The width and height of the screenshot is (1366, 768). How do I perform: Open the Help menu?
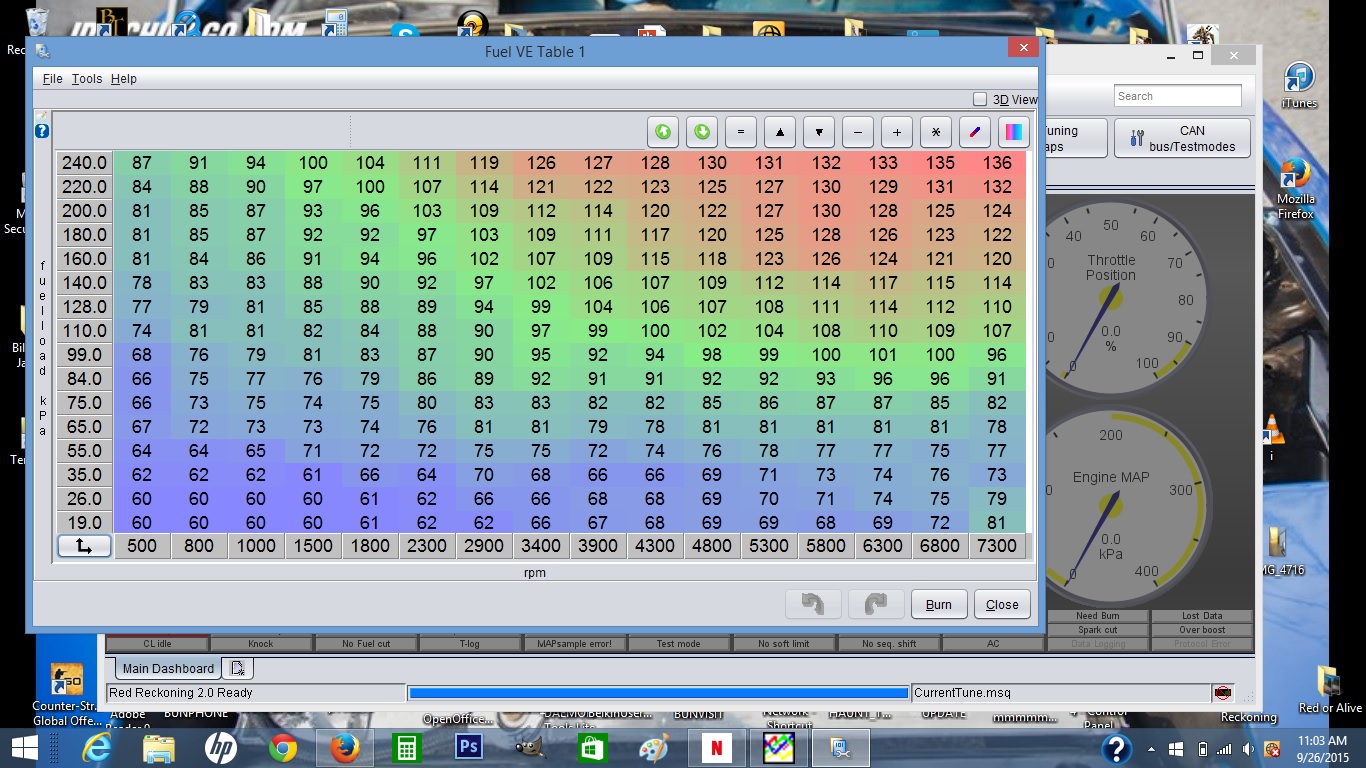coord(124,79)
